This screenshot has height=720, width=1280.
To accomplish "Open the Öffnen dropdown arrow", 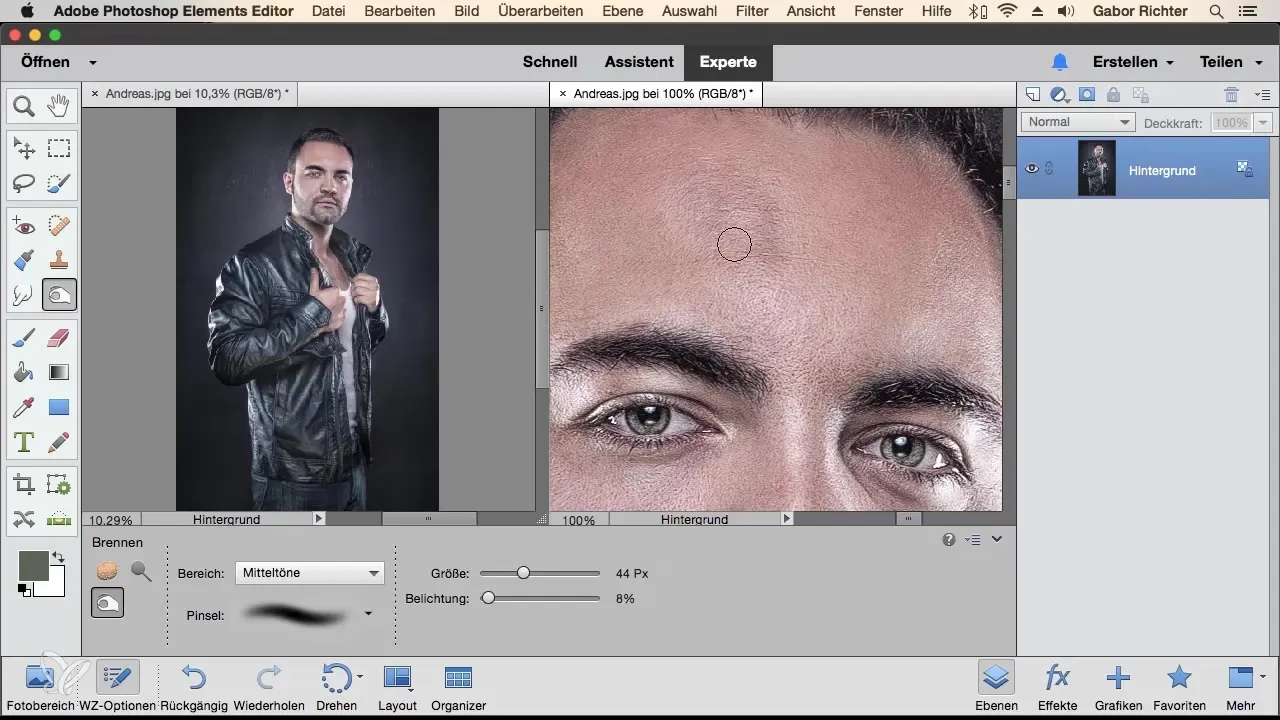I will [93, 62].
